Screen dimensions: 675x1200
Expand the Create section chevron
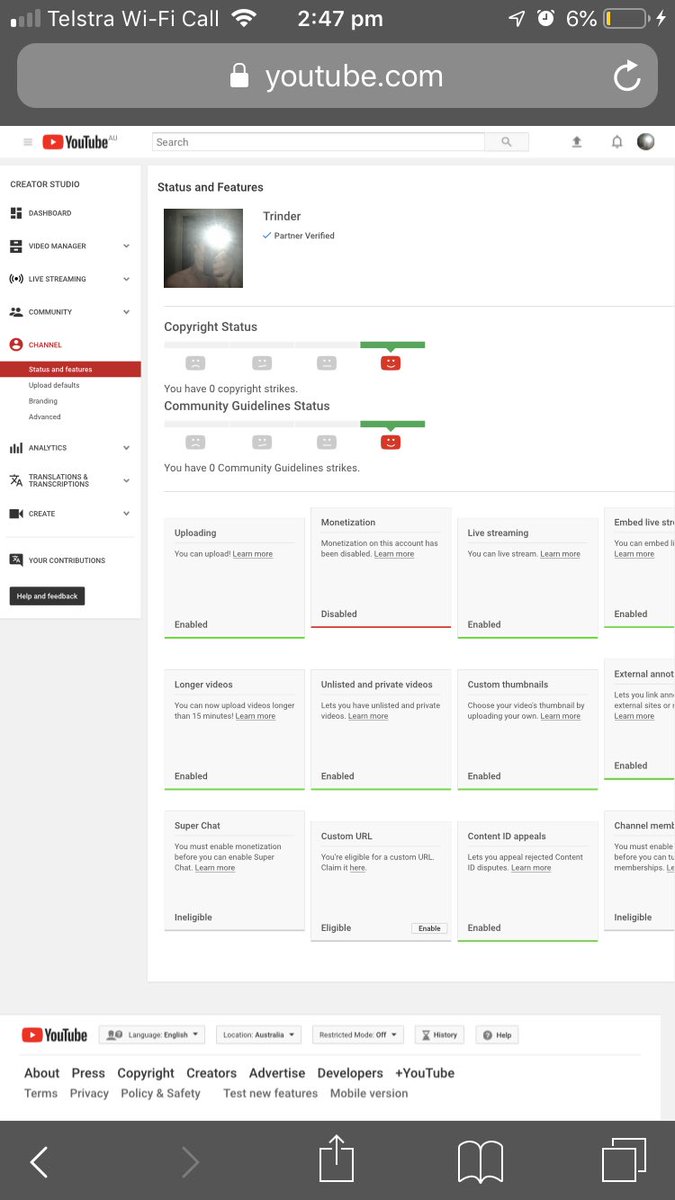click(126, 514)
